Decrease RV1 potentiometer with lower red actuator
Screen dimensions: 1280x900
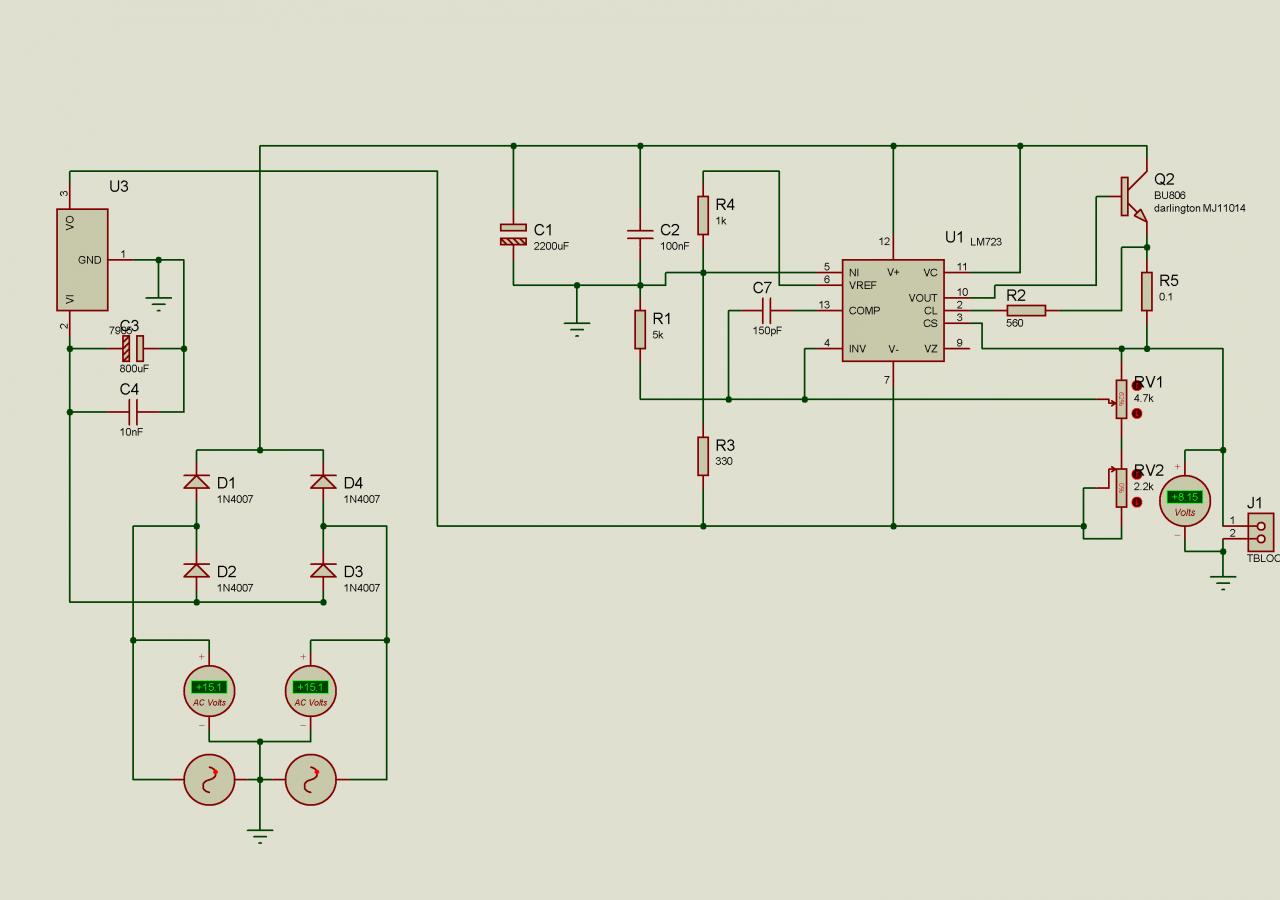pos(1137,412)
